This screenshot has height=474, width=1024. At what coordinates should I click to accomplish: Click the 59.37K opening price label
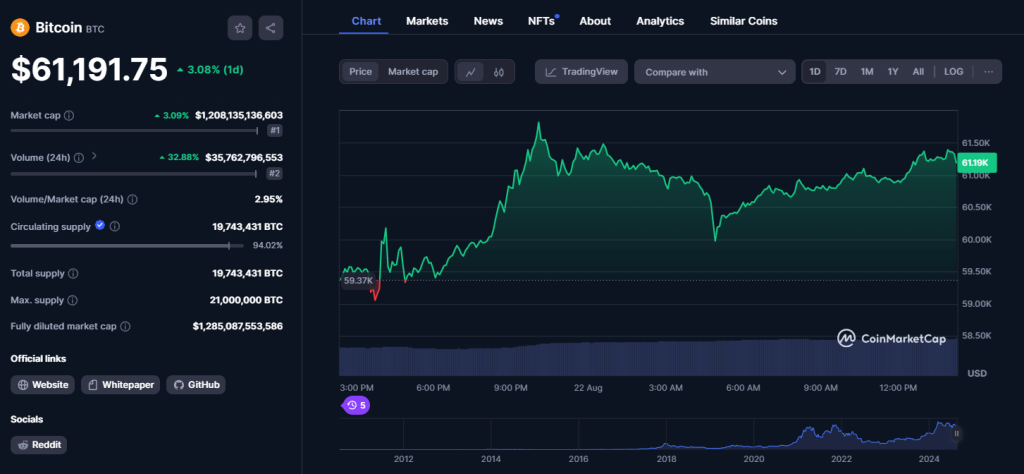point(359,281)
